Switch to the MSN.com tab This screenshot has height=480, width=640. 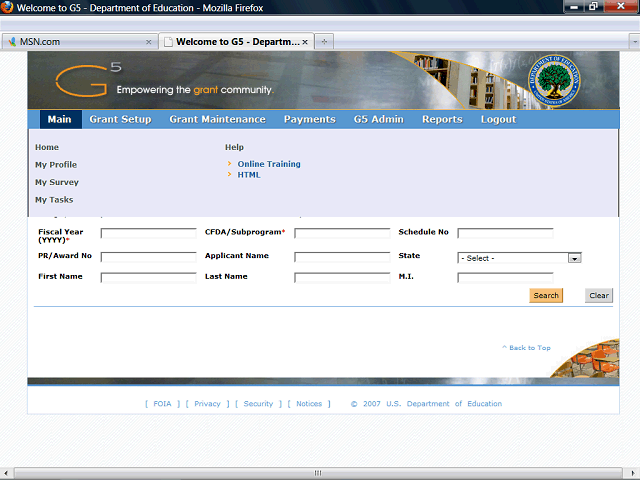tap(79, 42)
